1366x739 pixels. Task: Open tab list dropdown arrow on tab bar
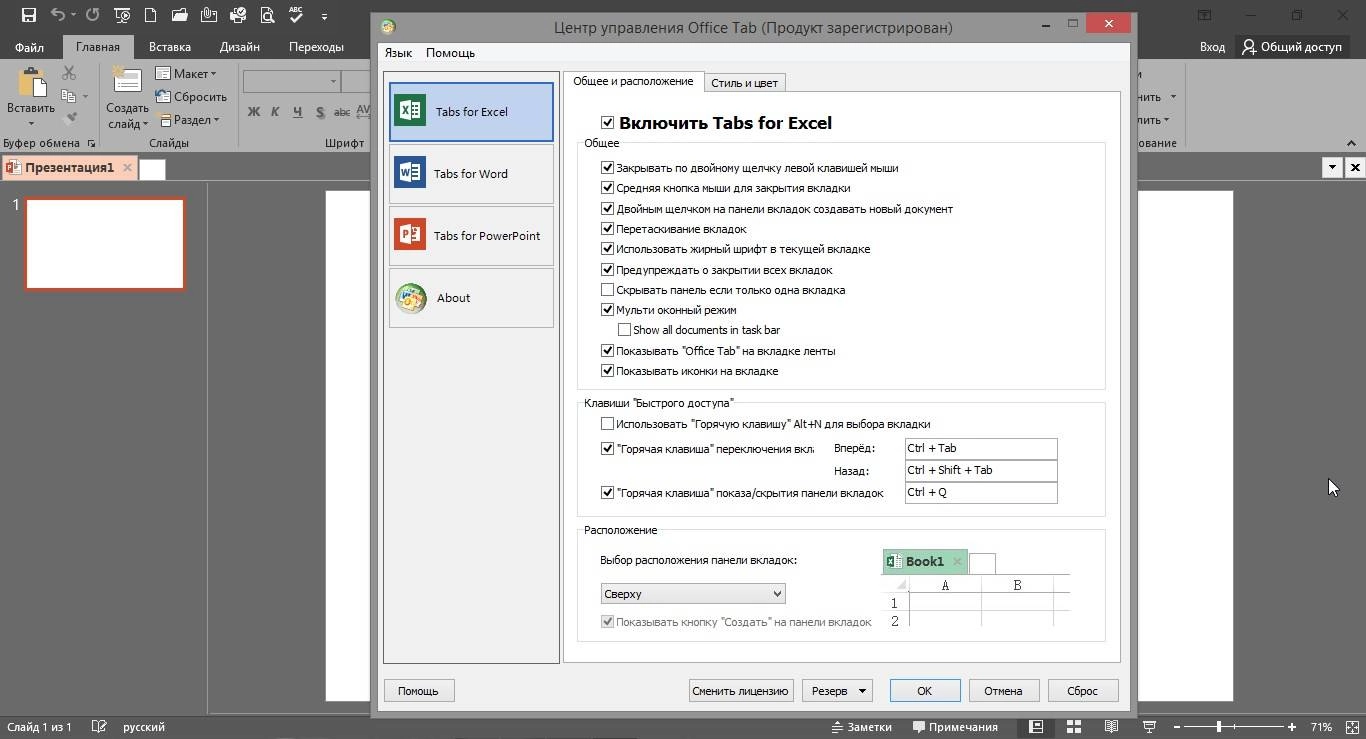1332,168
